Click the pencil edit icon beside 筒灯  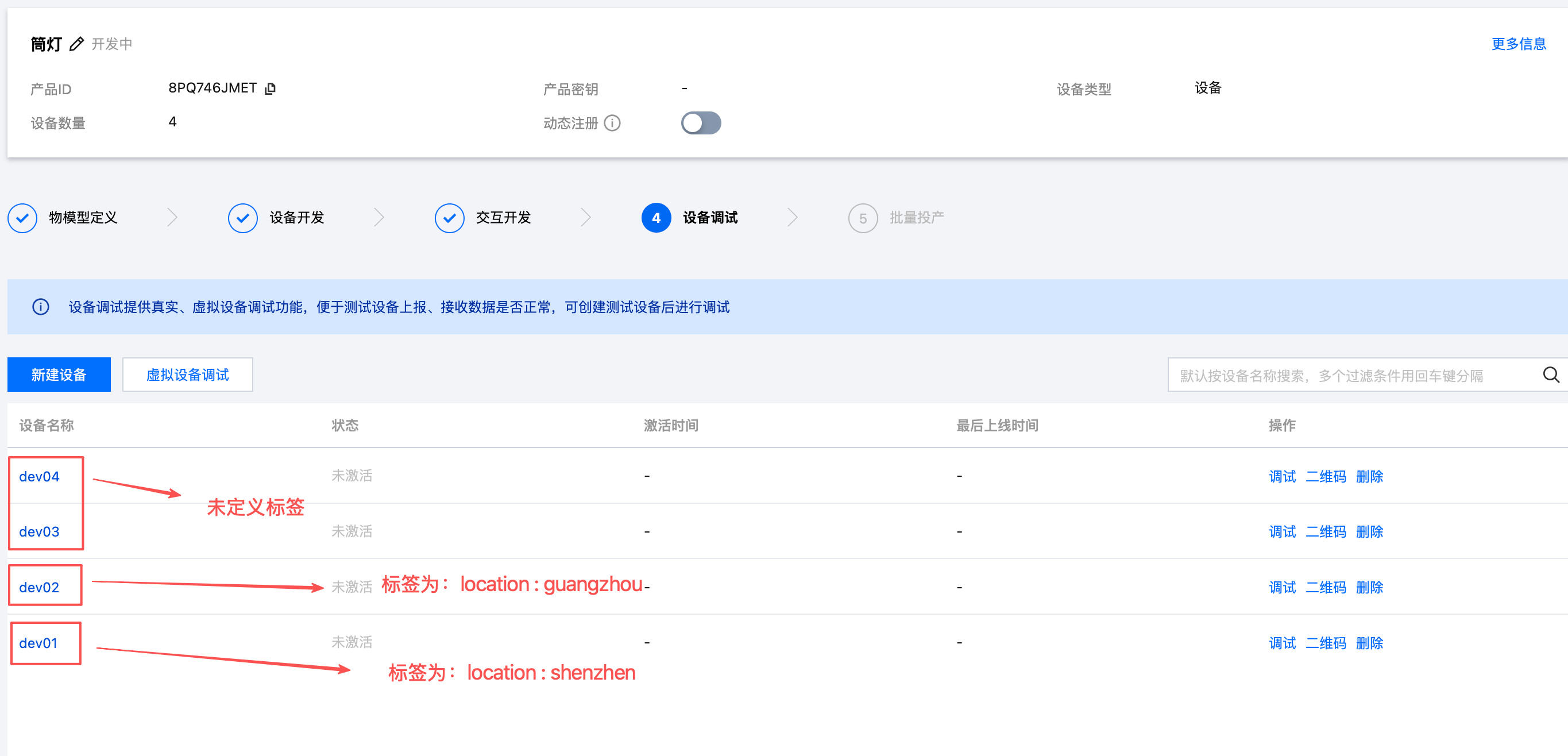pos(76,44)
